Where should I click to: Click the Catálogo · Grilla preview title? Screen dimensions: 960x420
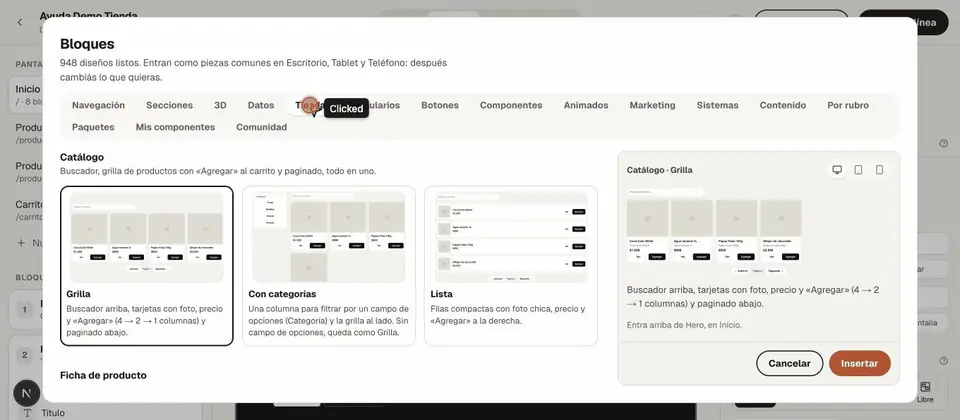point(659,170)
